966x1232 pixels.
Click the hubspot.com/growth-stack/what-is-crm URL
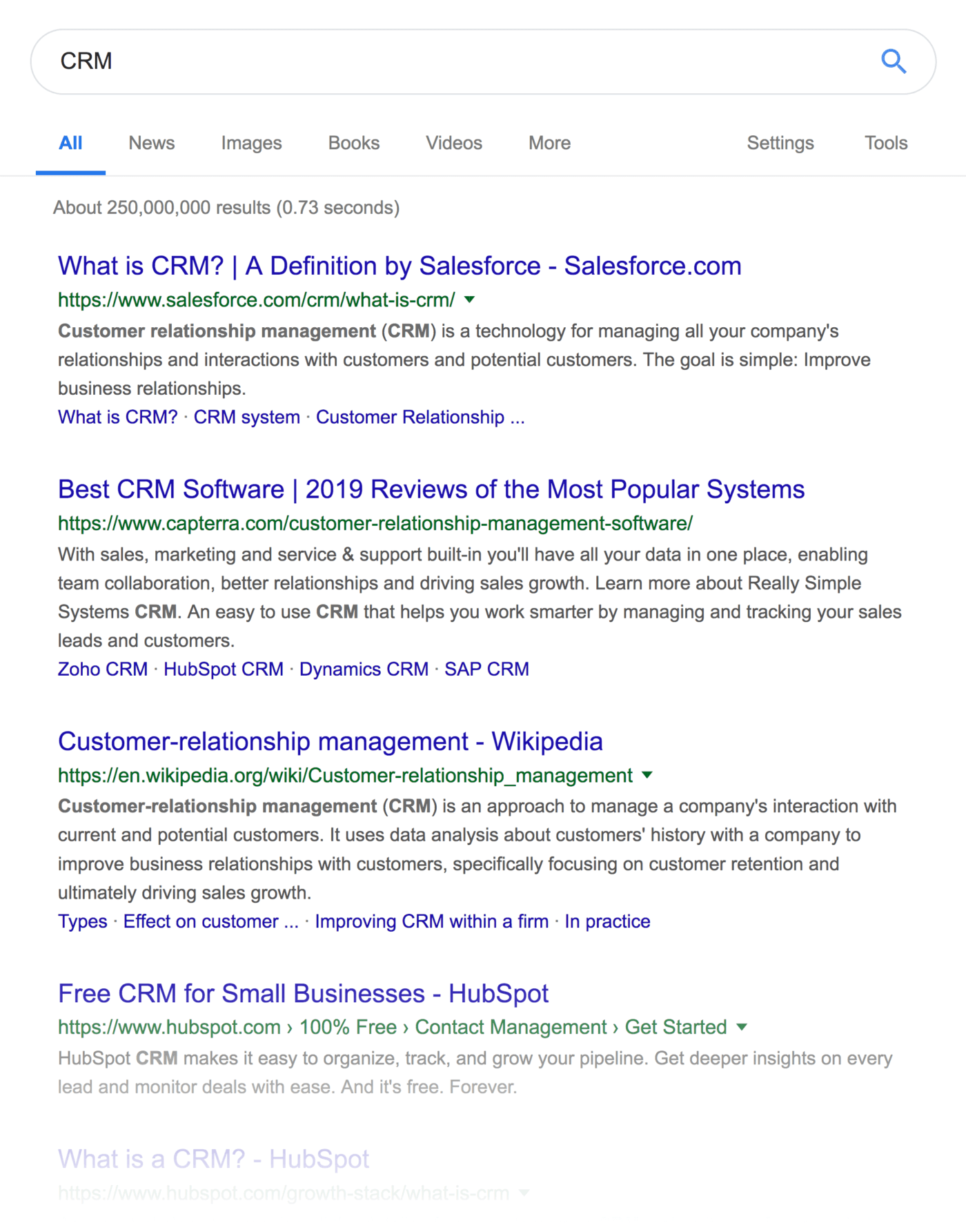click(284, 1193)
